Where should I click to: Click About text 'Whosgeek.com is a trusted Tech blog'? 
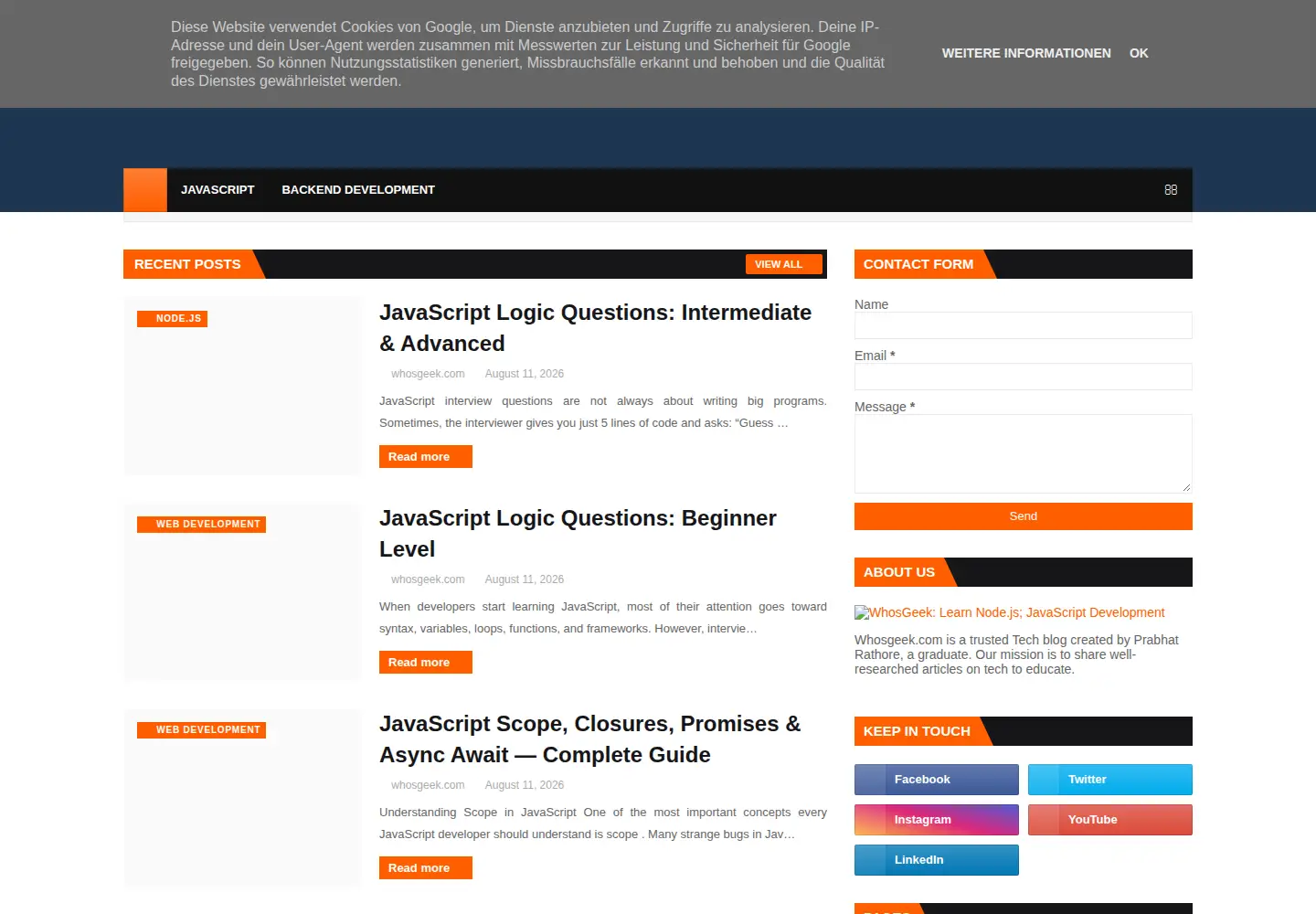1017,654
